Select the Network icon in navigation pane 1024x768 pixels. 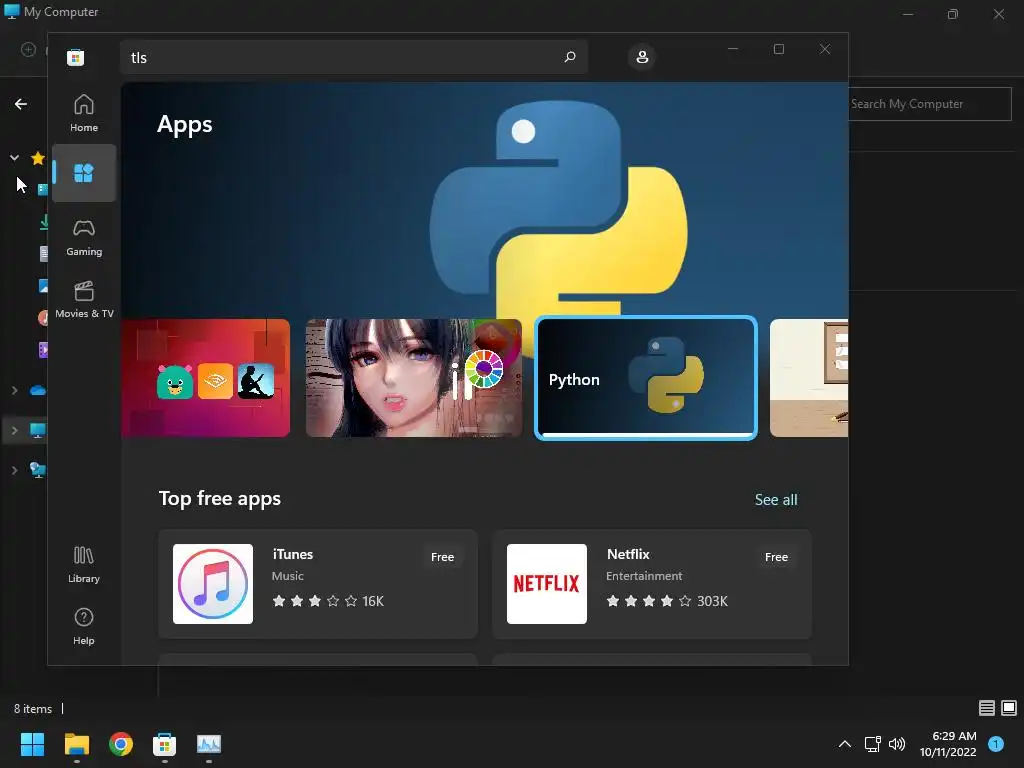(38, 470)
